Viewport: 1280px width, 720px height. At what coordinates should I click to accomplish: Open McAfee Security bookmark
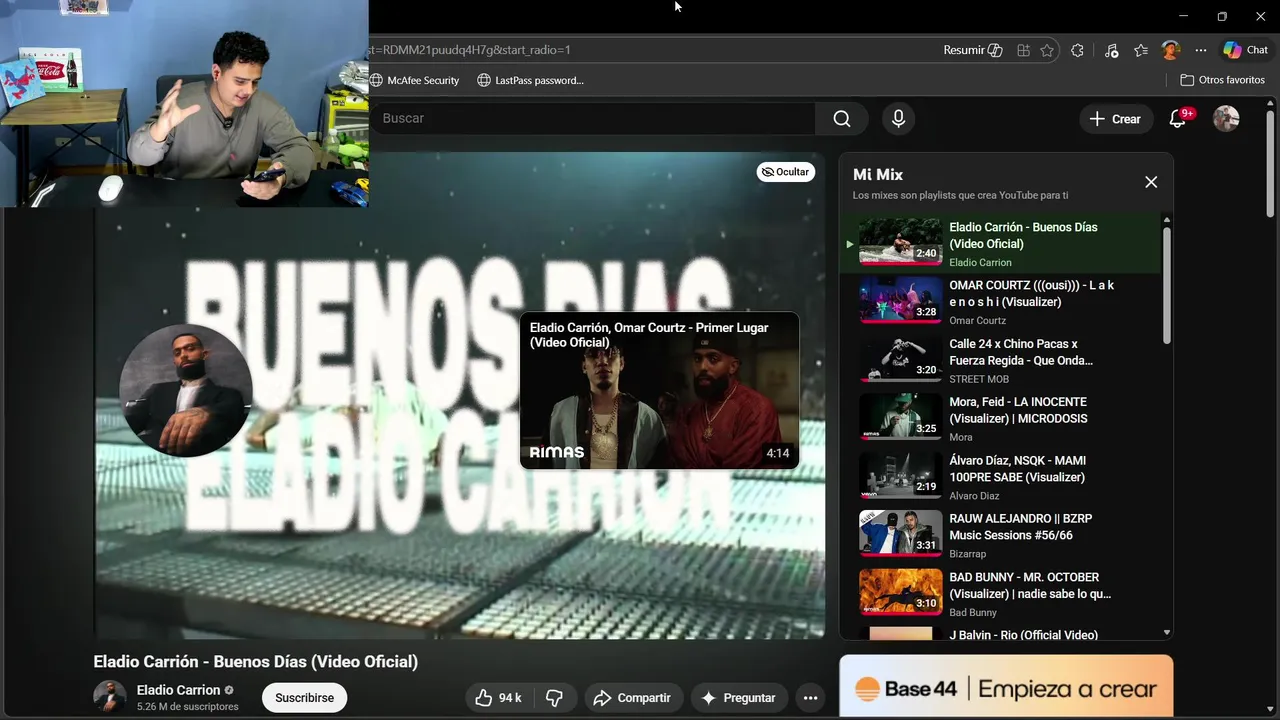[414, 80]
